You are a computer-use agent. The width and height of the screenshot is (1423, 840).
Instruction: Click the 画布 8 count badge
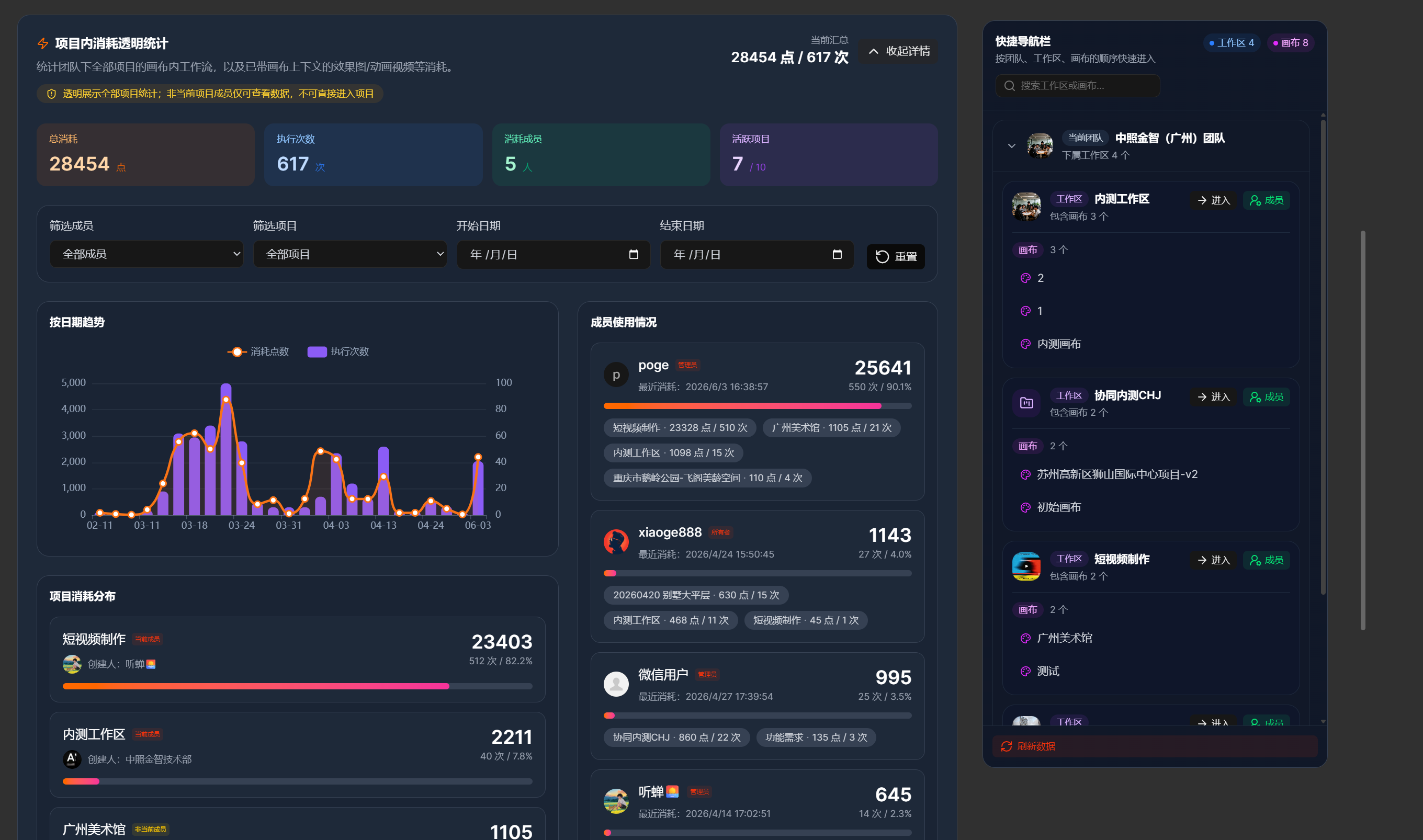tap(1291, 43)
